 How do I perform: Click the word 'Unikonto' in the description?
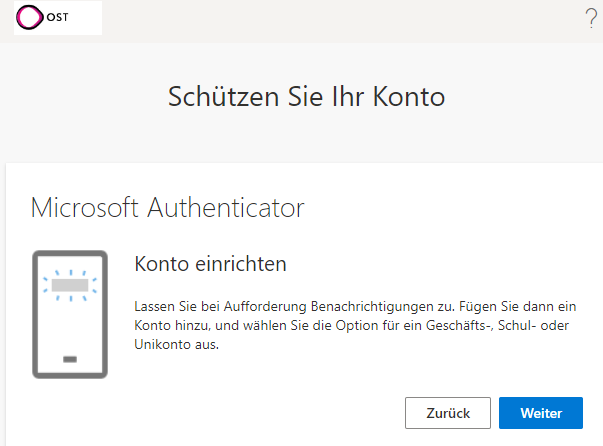tap(160, 343)
